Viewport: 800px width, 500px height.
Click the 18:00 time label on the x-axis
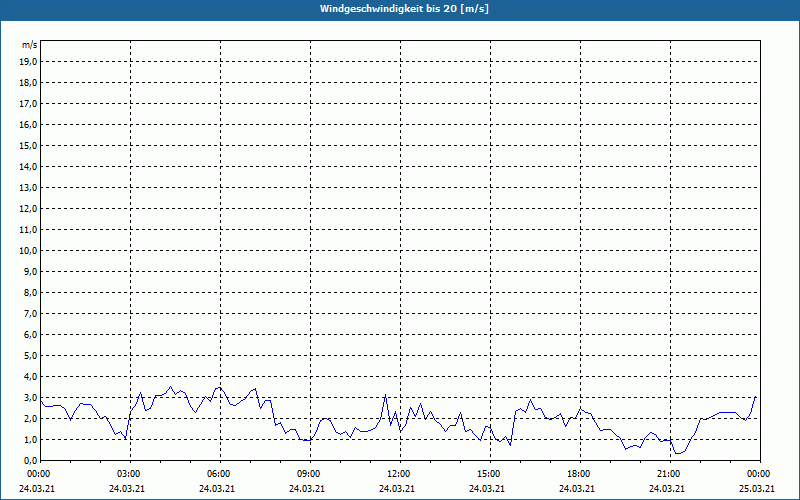click(580, 474)
